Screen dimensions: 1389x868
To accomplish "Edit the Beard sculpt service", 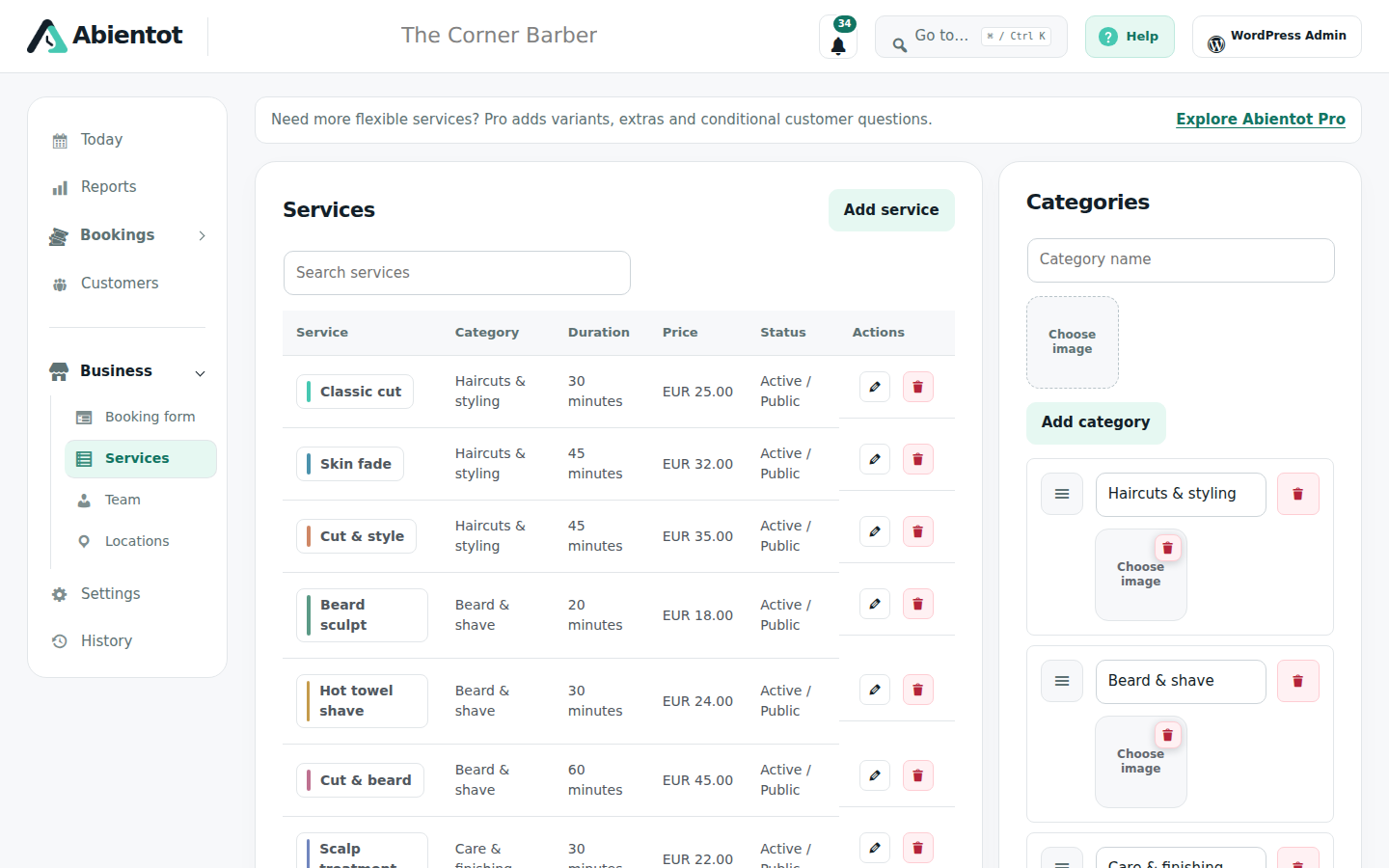I will coord(875,604).
